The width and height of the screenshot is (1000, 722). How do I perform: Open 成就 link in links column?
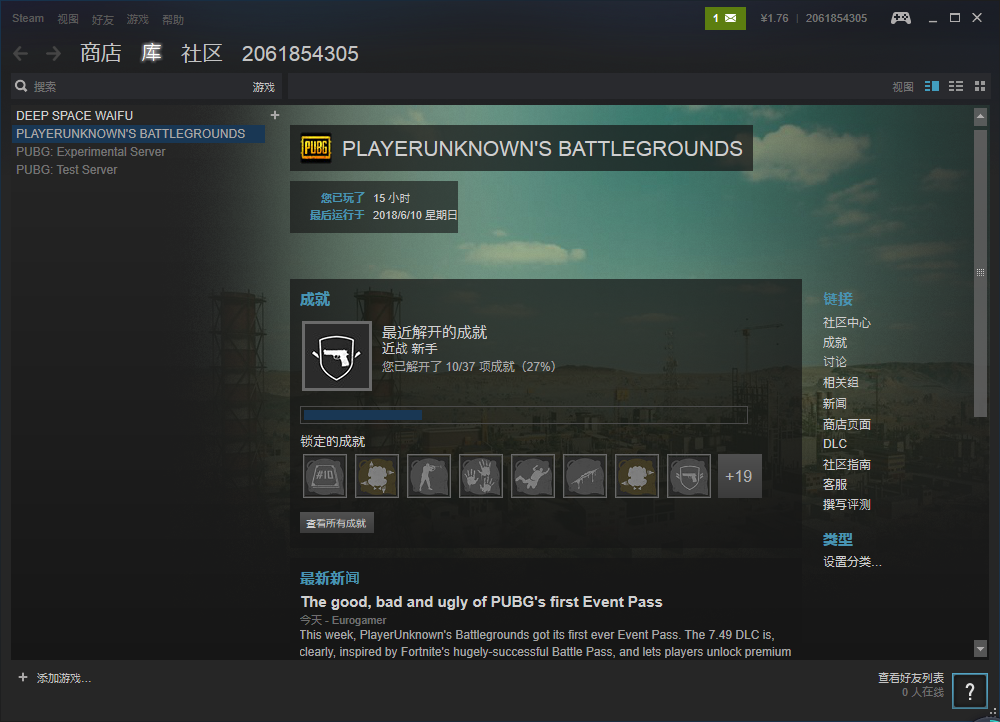pyautogui.click(x=835, y=343)
